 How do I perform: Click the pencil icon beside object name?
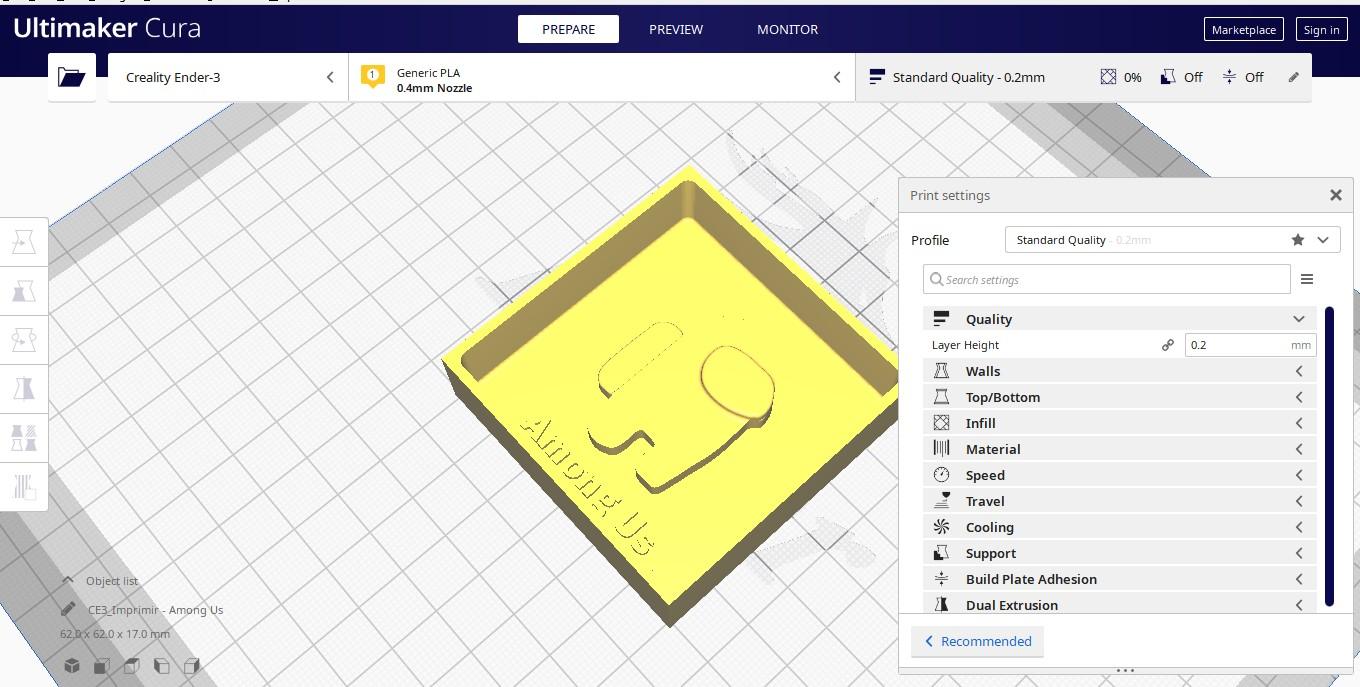pyautogui.click(x=68, y=609)
